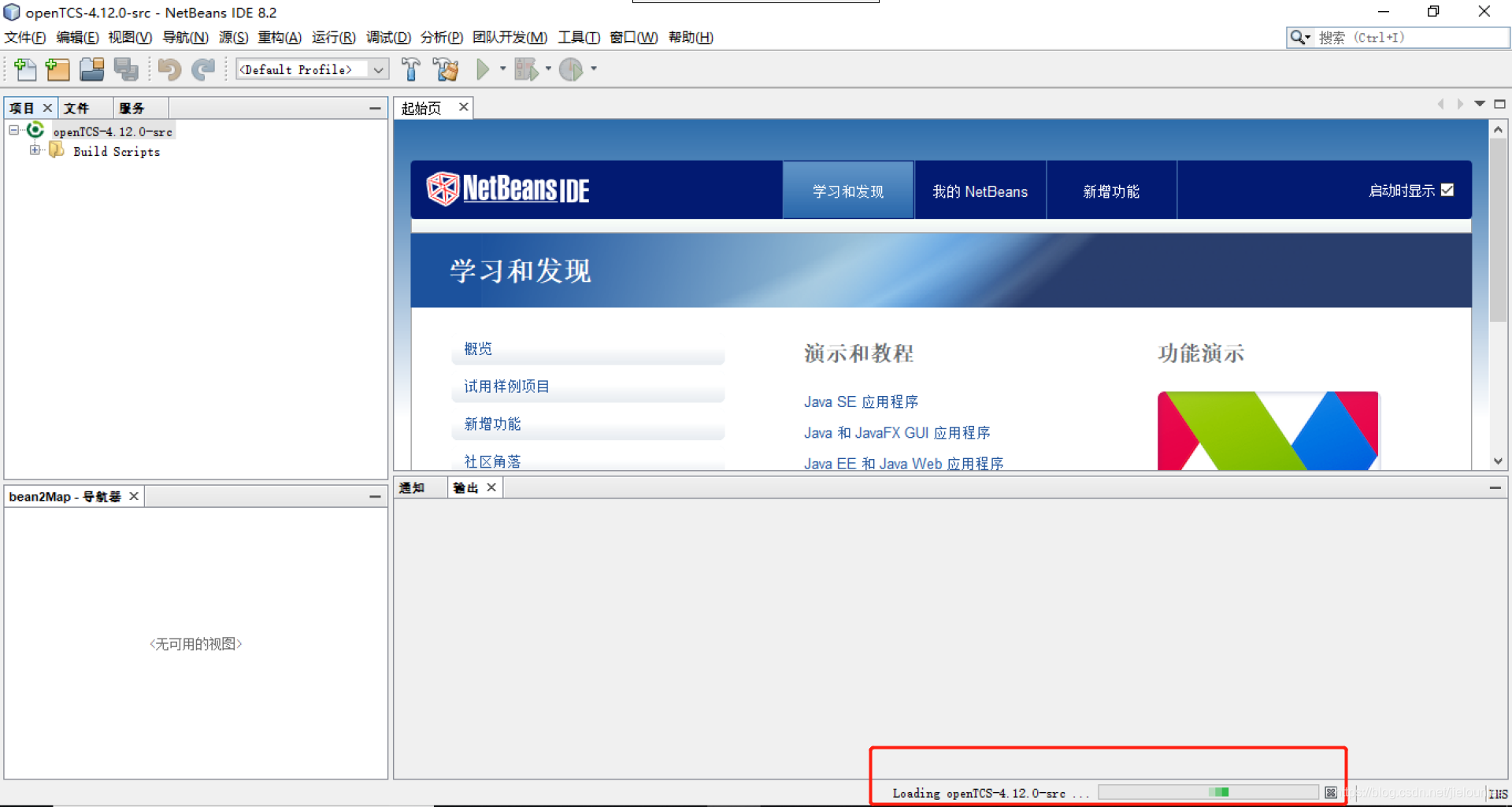The height and width of the screenshot is (807, 1512).
Task: Click the search magnifier icon
Action: 1296,37
